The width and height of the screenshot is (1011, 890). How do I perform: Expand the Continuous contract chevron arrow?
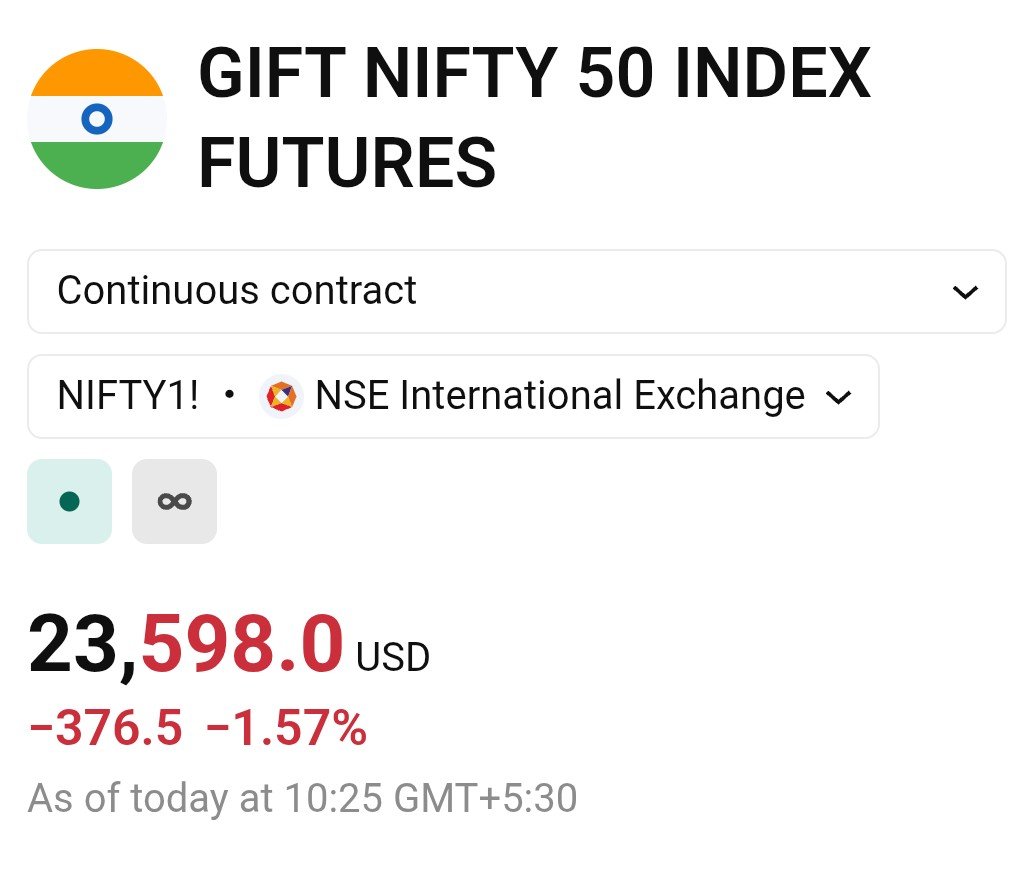click(965, 292)
